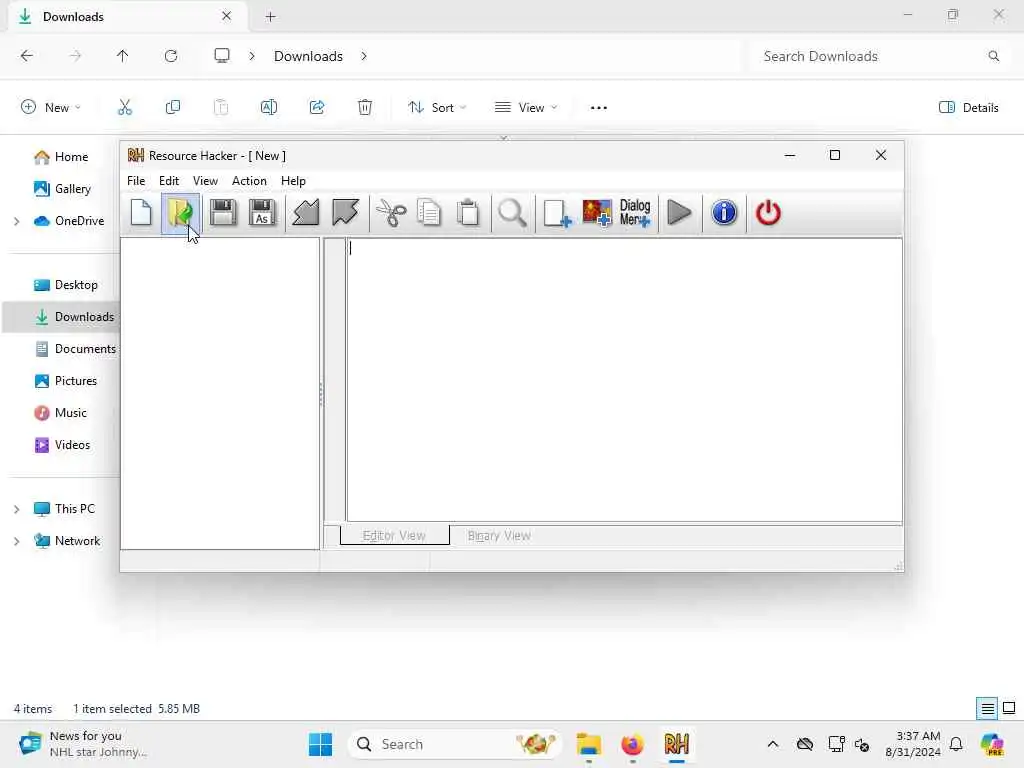Expand the Network tree node
This screenshot has height=768, width=1024.
tap(16, 541)
